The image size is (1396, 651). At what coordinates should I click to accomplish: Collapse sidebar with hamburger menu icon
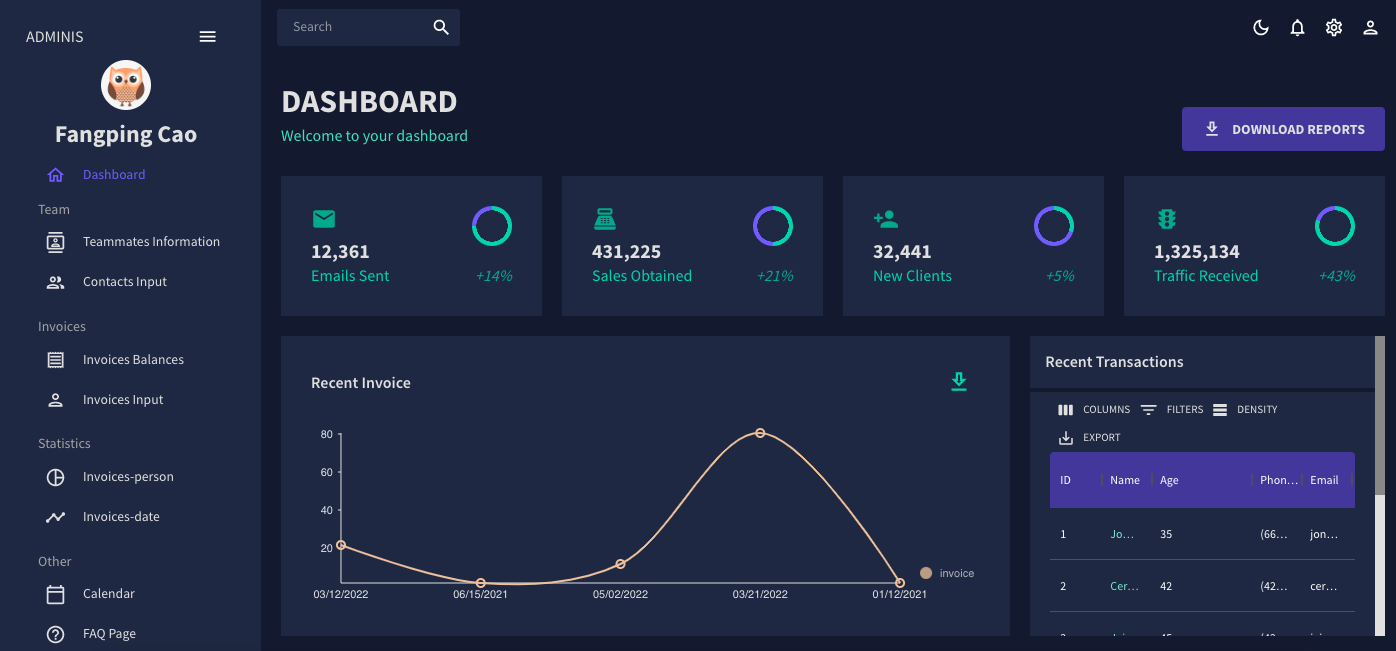coord(208,37)
